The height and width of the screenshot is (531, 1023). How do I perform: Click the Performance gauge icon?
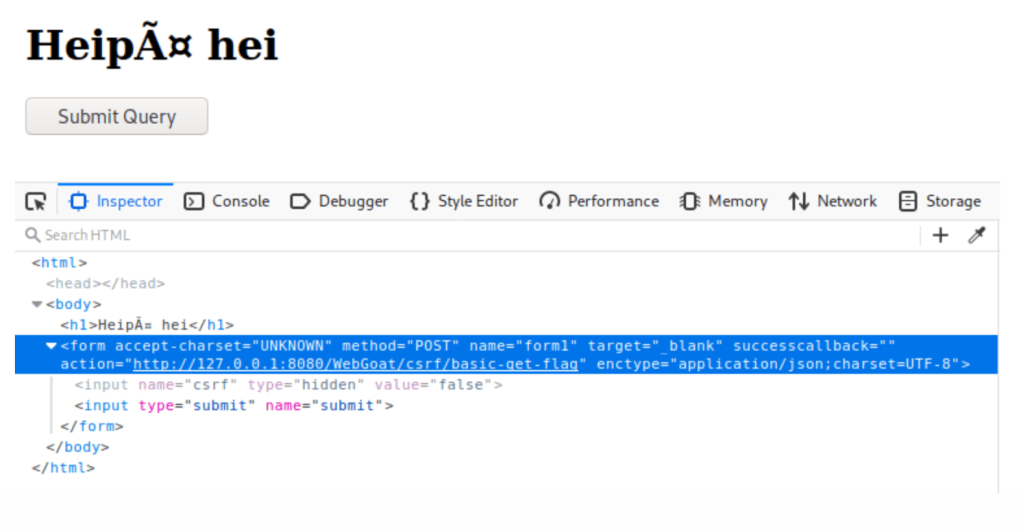tap(549, 202)
